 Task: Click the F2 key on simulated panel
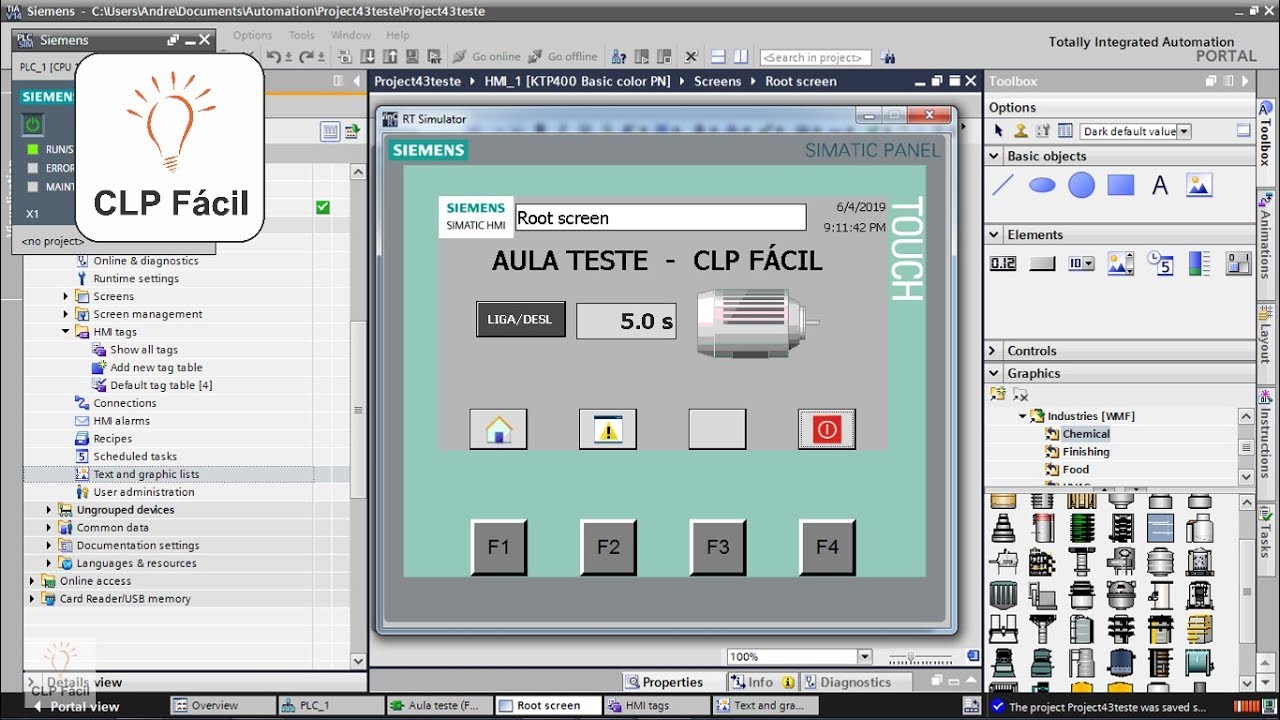(608, 547)
